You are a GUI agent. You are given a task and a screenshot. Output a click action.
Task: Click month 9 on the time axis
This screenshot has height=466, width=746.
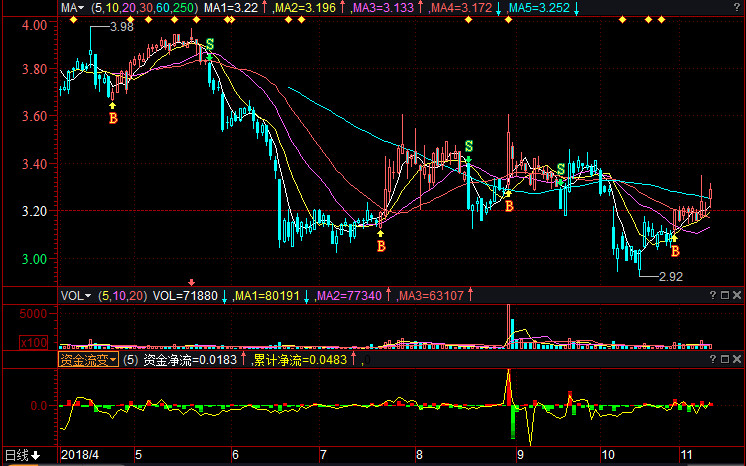coord(520,455)
